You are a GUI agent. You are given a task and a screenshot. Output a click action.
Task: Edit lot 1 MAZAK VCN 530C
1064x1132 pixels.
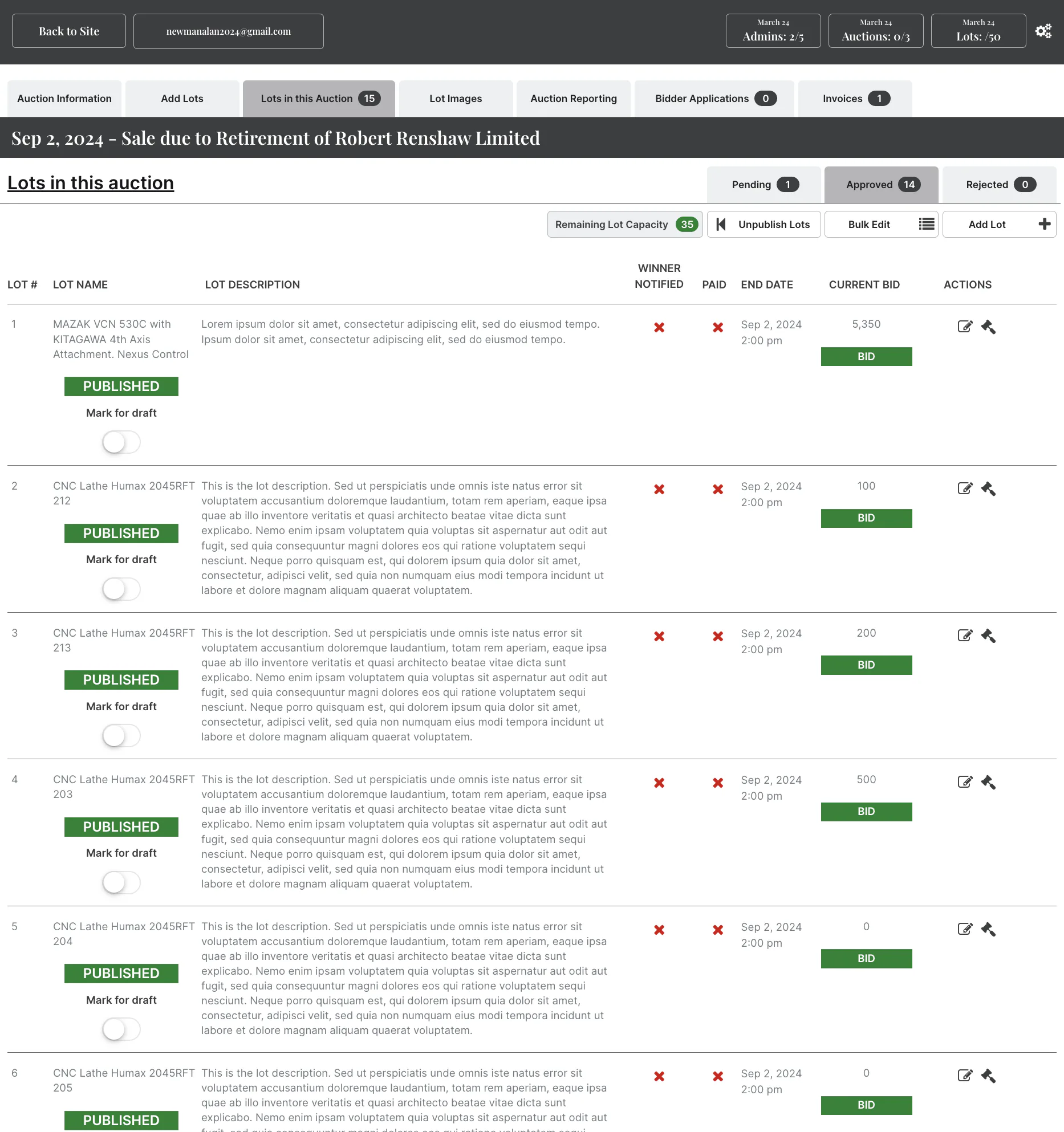[965, 327]
